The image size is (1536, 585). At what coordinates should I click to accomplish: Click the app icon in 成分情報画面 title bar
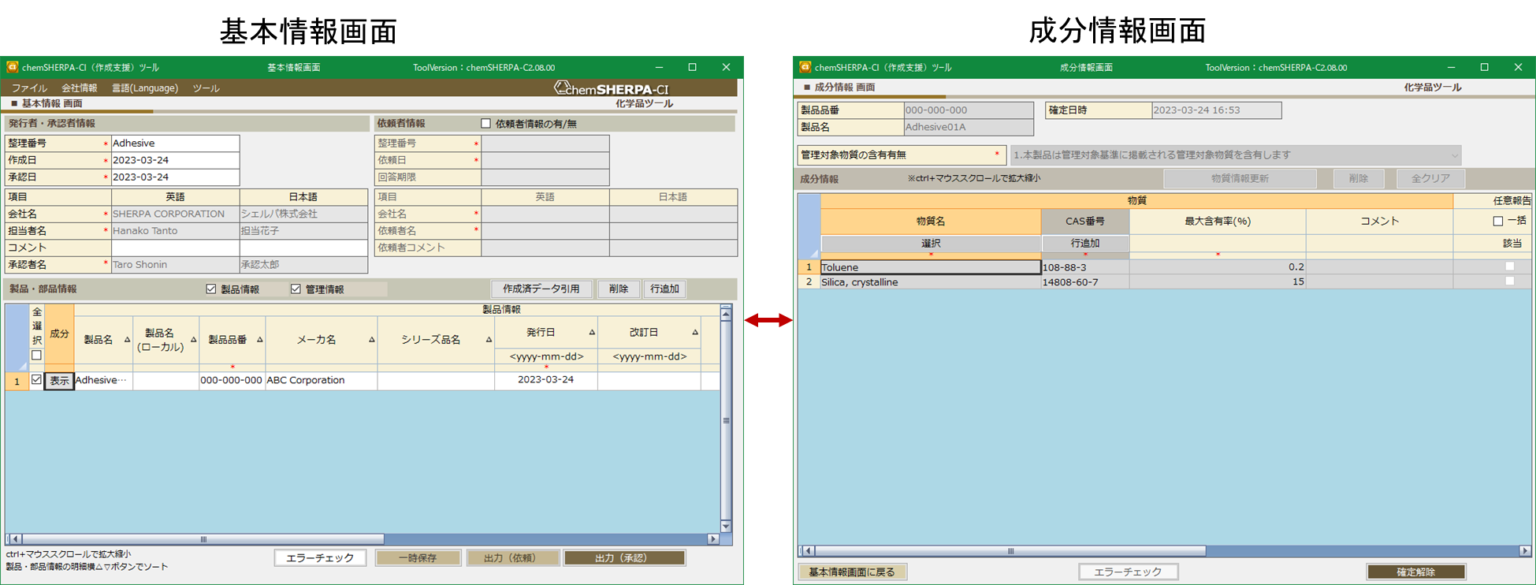(804, 67)
